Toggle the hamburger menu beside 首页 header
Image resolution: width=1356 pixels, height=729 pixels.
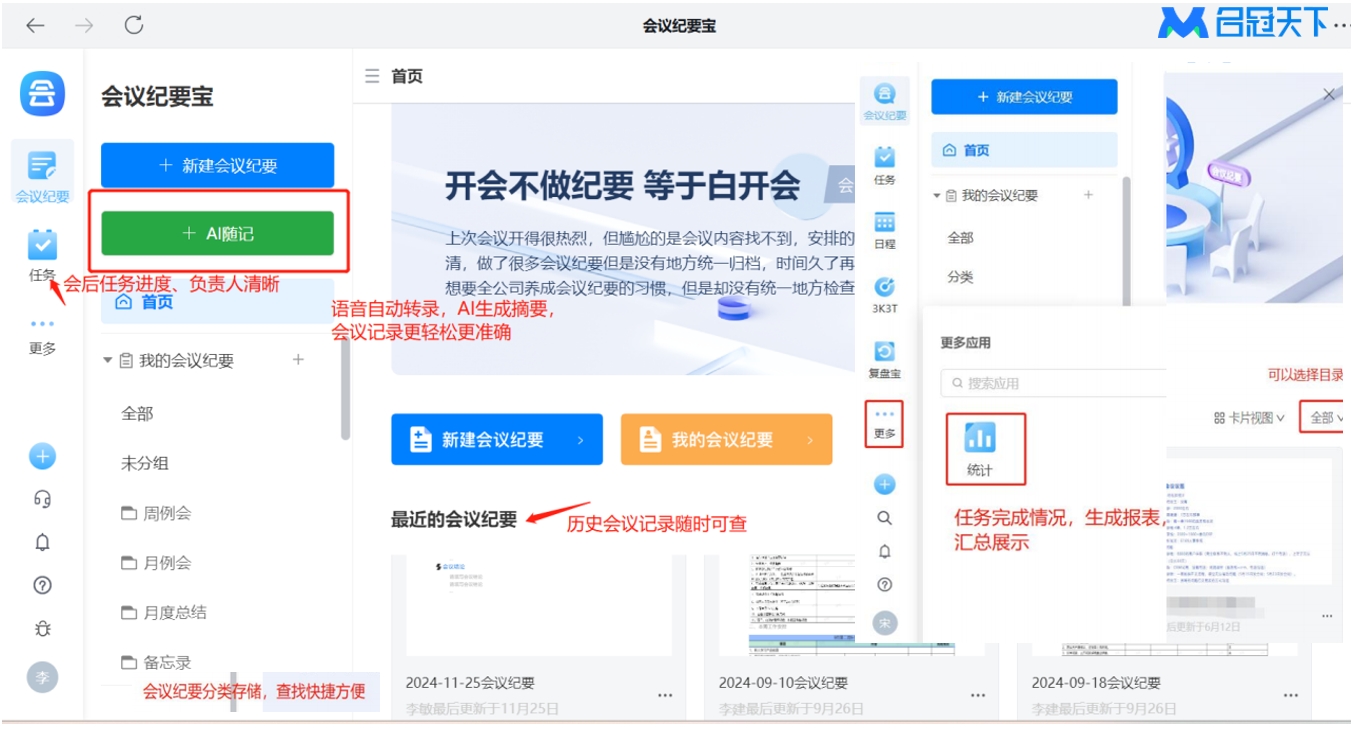click(372, 76)
